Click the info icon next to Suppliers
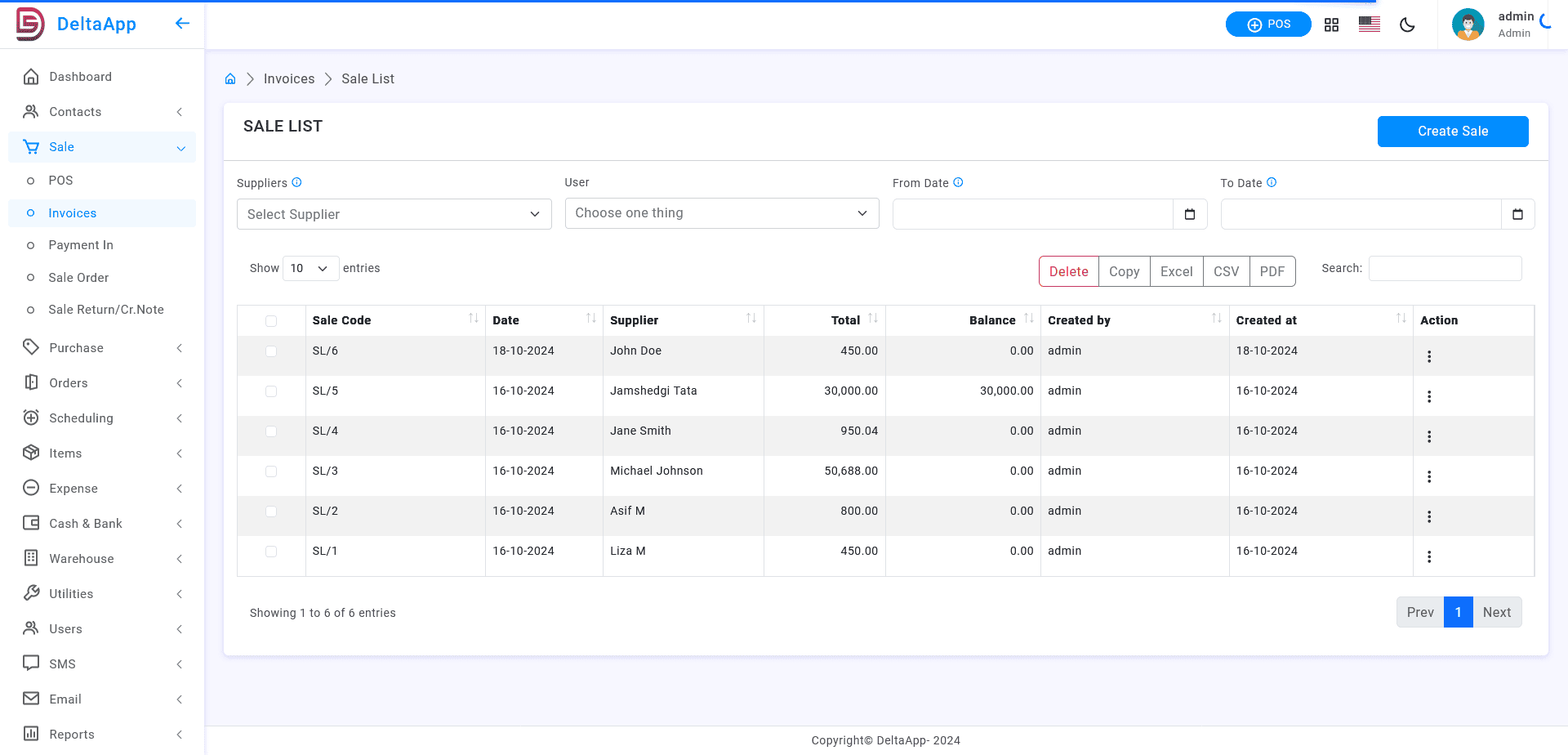The width and height of the screenshot is (1568, 755). [296, 182]
